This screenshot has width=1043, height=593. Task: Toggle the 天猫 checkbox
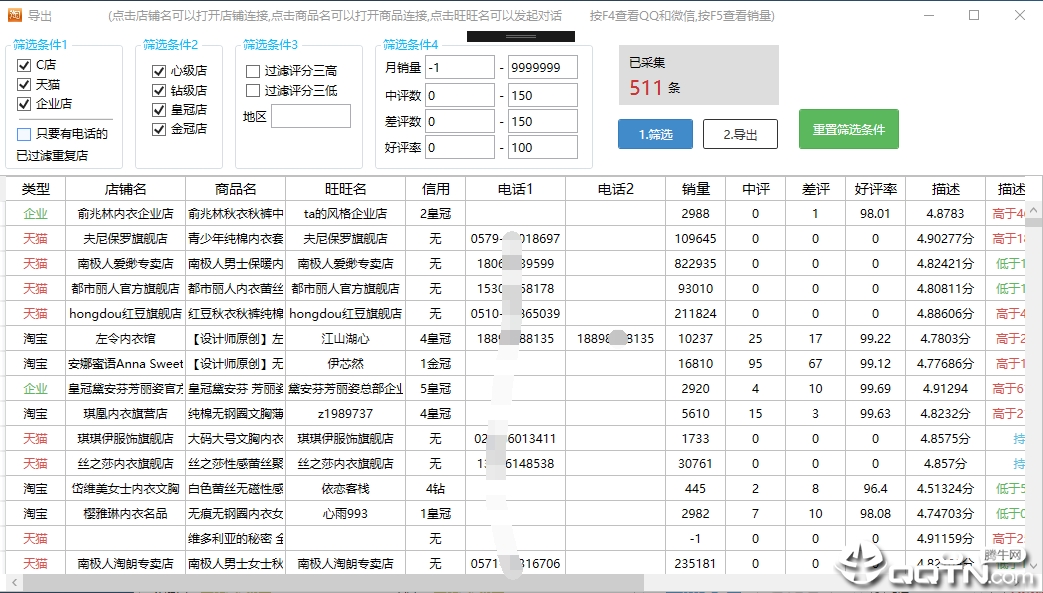[24, 85]
